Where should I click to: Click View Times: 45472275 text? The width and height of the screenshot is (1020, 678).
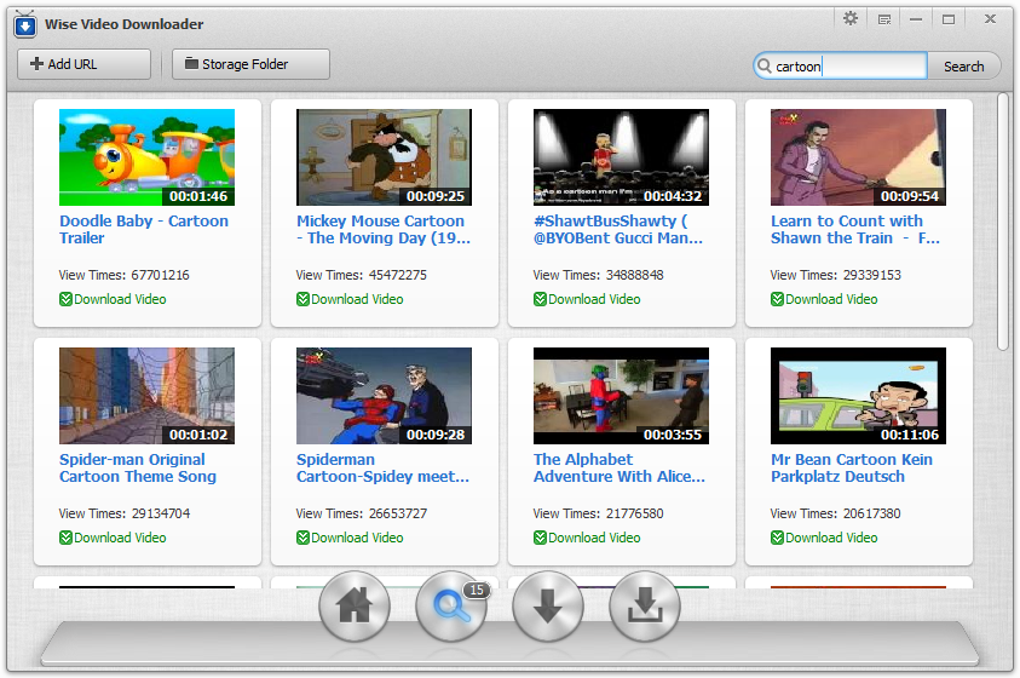(362, 275)
